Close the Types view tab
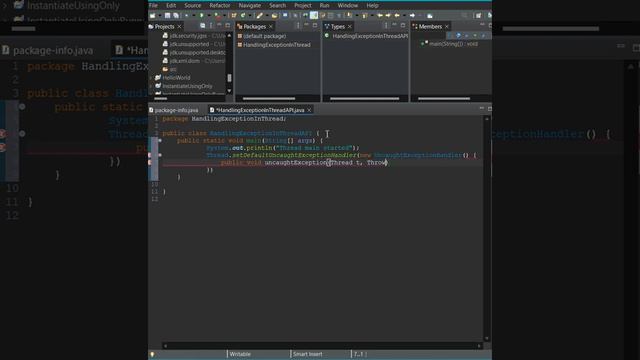 (x=350, y=27)
